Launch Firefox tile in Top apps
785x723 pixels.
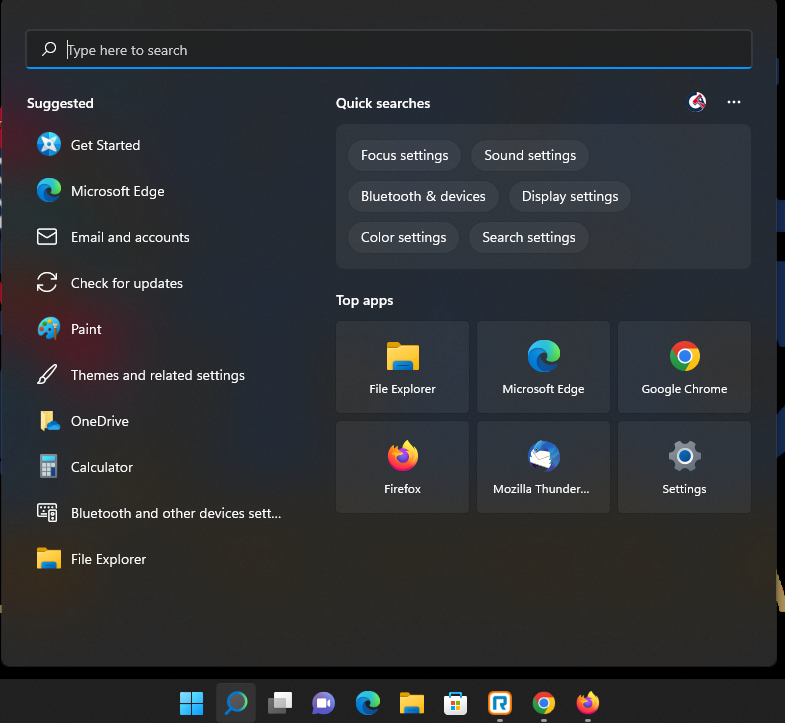pos(403,467)
